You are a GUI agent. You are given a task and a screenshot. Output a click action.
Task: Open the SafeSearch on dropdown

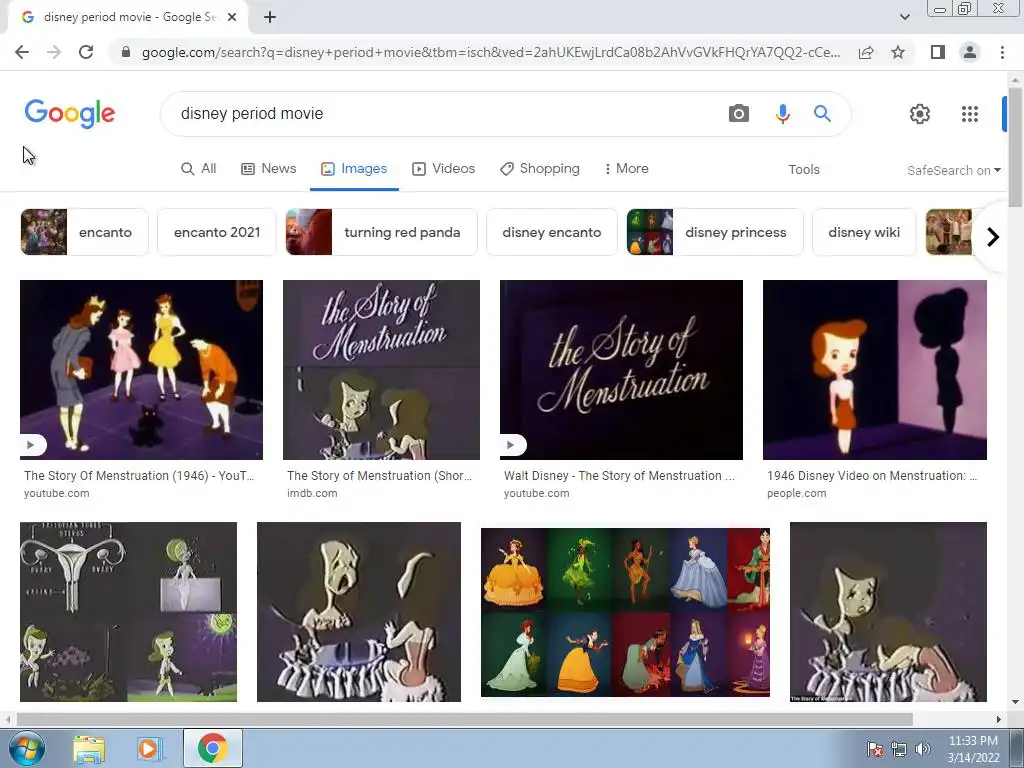click(953, 170)
